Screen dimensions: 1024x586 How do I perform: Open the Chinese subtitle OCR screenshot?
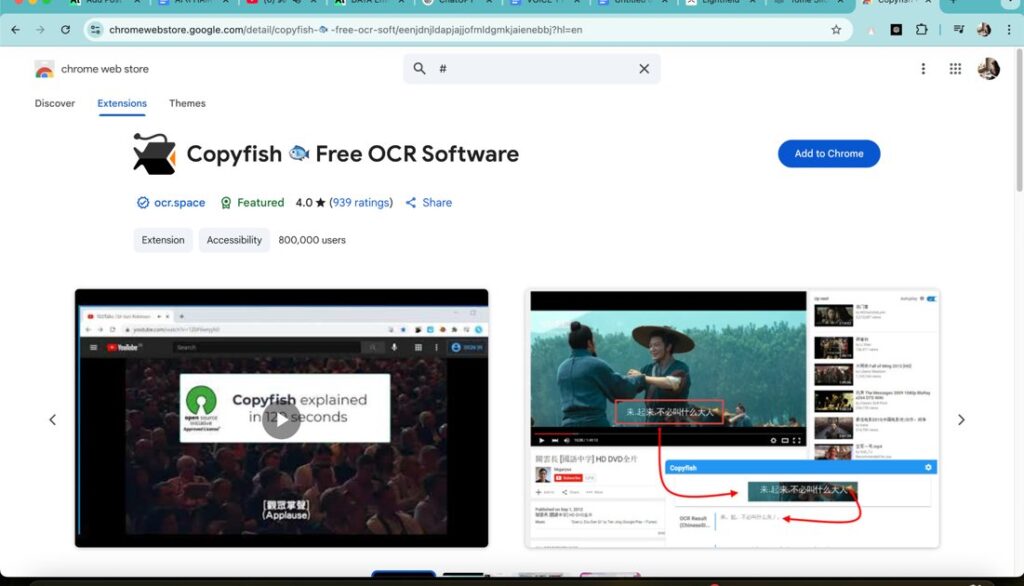coord(732,418)
